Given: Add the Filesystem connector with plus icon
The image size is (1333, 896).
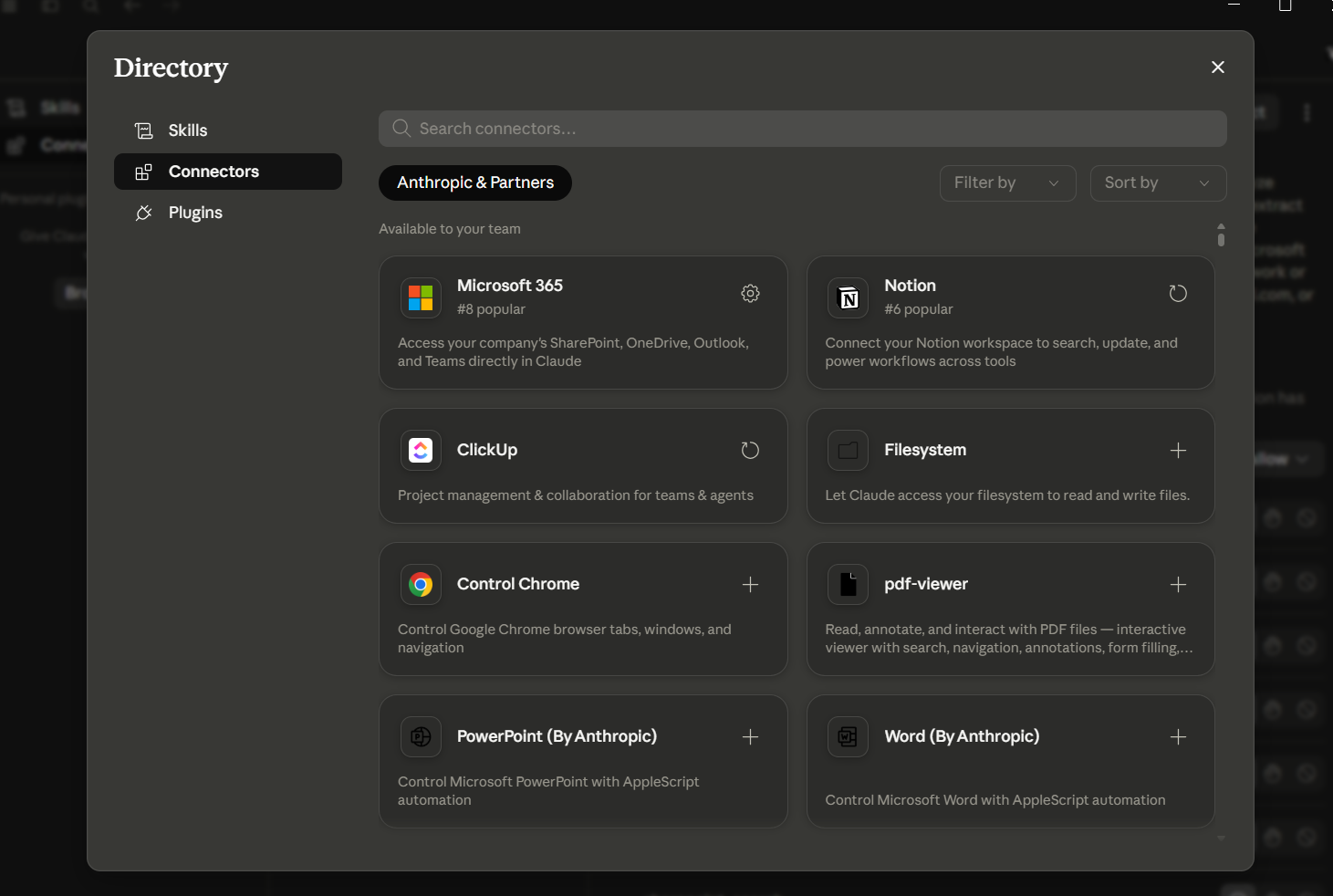Looking at the screenshot, I should [1178, 450].
